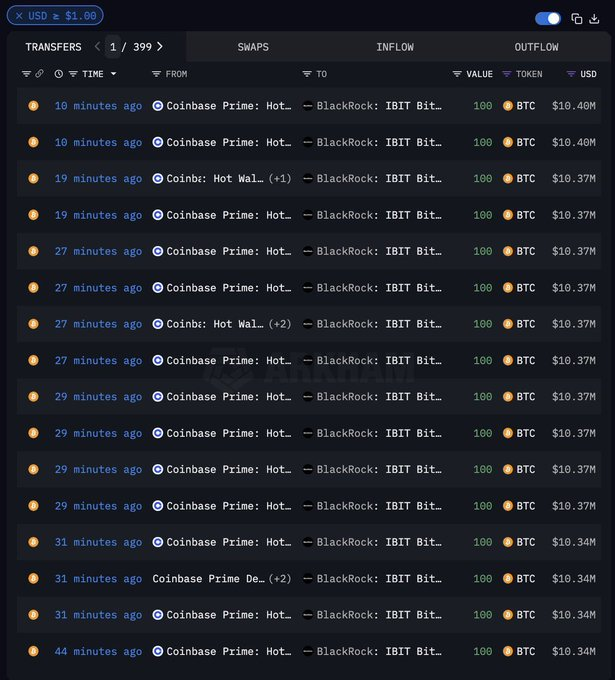Image resolution: width=615 pixels, height=680 pixels.
Task: Click the copy icon at top right
Action: [x=577, y=18]
